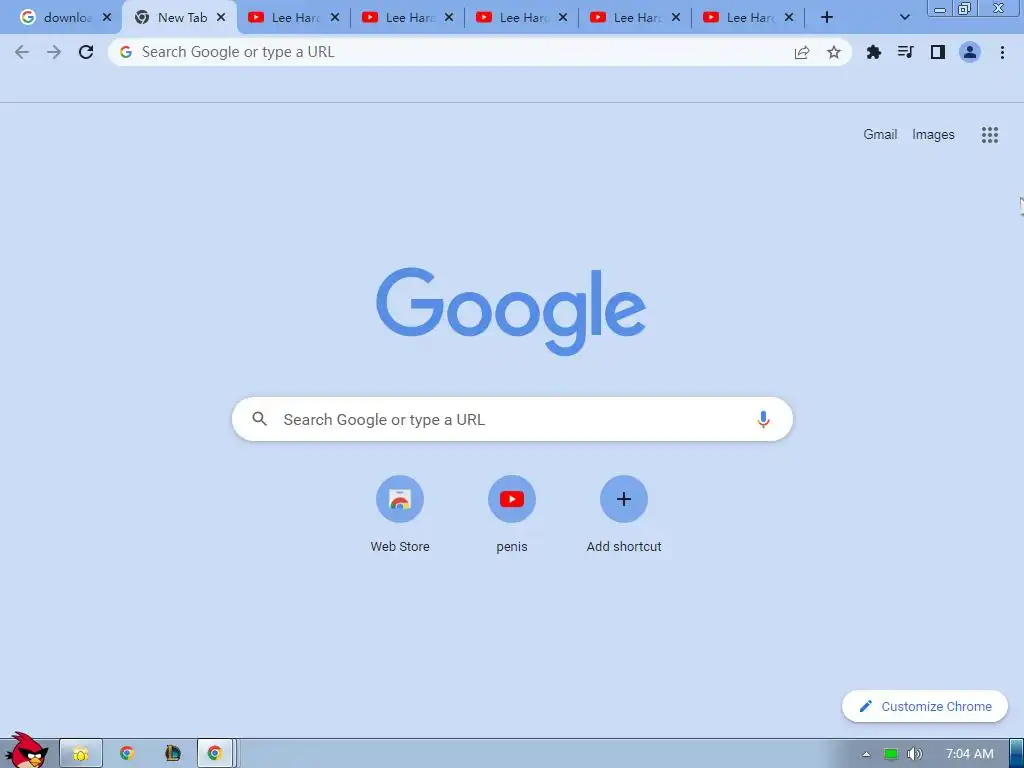This screenshot has width=1024, height=768.
Task: Open Customize Chrome
Action: click(x=925, y=707)
